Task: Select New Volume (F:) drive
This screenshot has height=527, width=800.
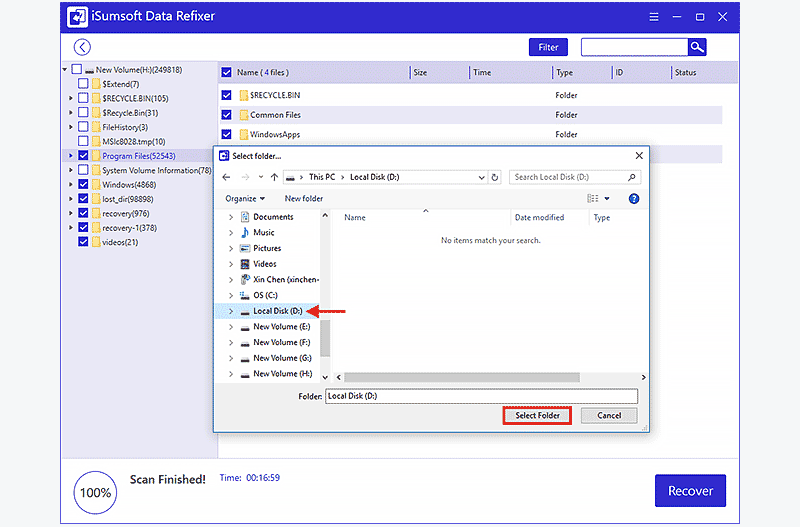Action: [281, 342]
